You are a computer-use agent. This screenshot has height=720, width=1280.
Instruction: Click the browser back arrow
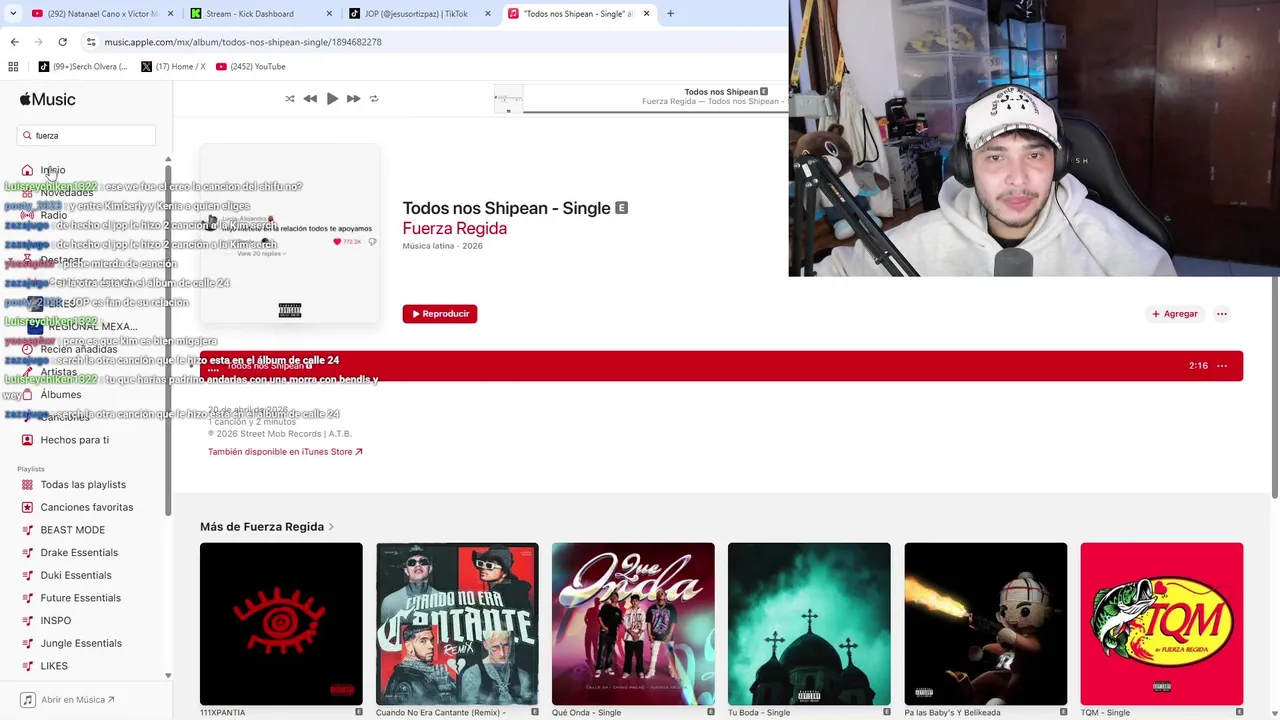point(14,42)
